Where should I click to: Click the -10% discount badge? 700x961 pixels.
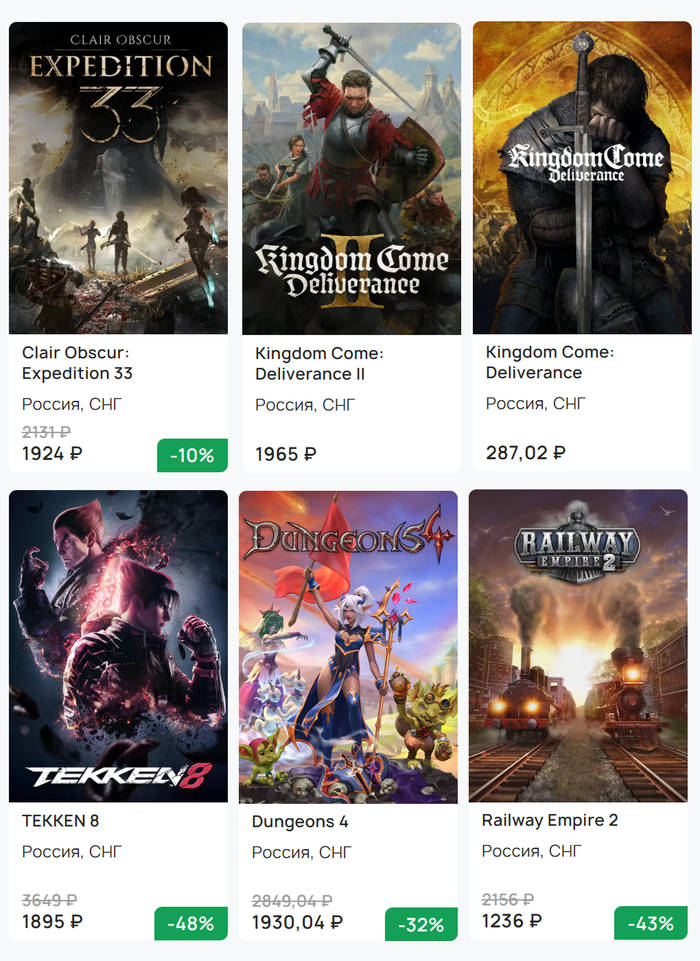tap(192, 455)
